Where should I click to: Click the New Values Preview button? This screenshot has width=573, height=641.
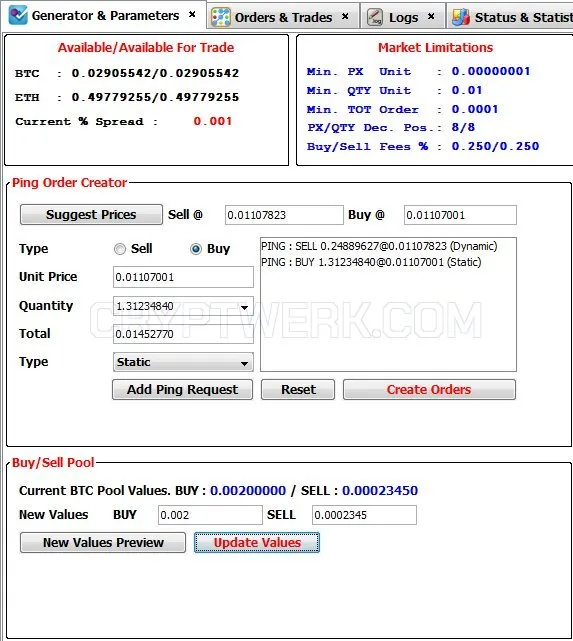click(103, 542)
